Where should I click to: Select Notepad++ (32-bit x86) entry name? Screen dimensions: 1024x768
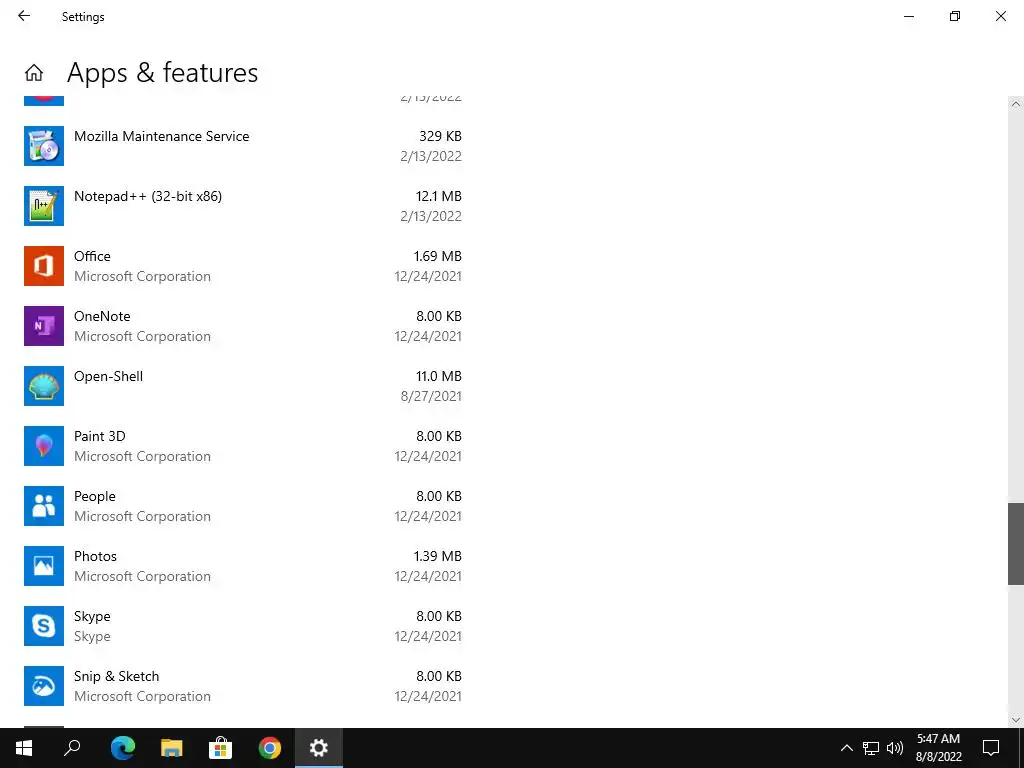(148, 197)
